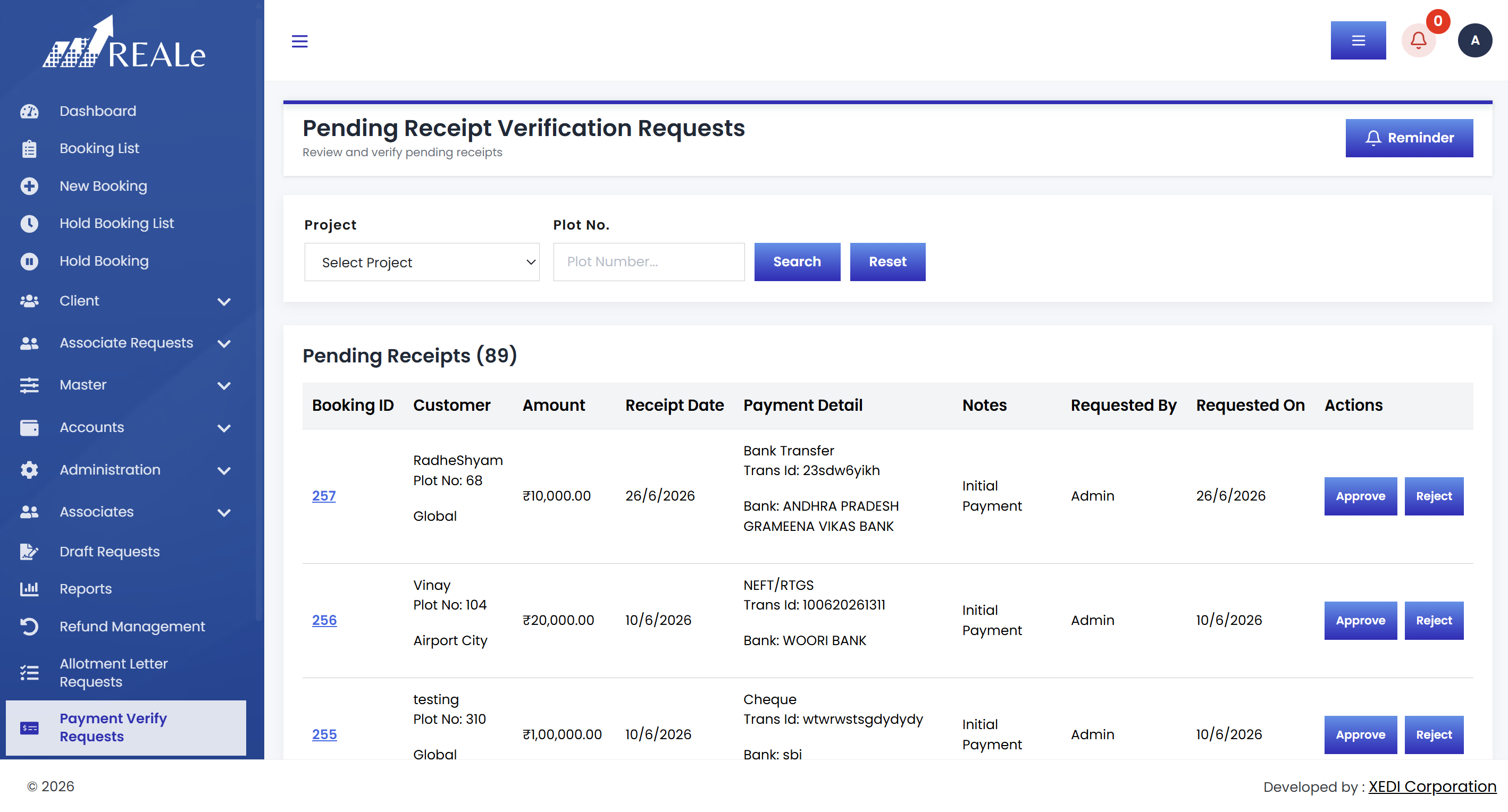1508x812 pixels.
Task: Open the Select Project dropdown
Action: [422, 262]
